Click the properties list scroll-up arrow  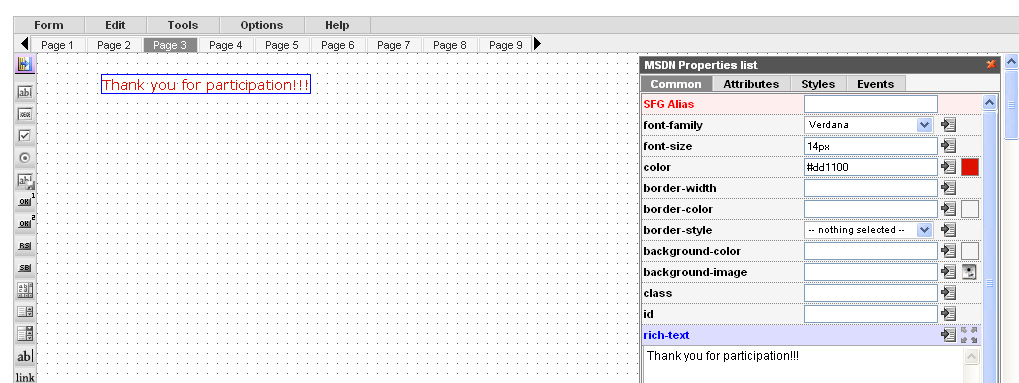[989, 103]
